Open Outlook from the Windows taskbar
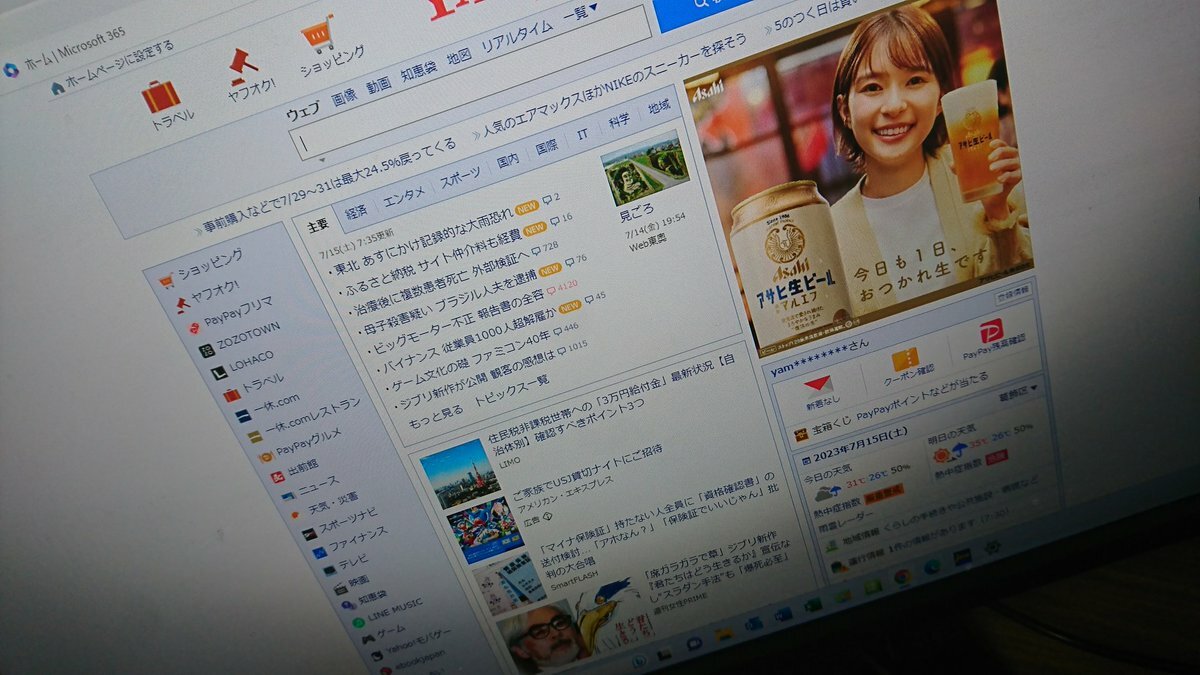Image resolution: width=1200 pixels, height=675 pixels. coord(753,624)
